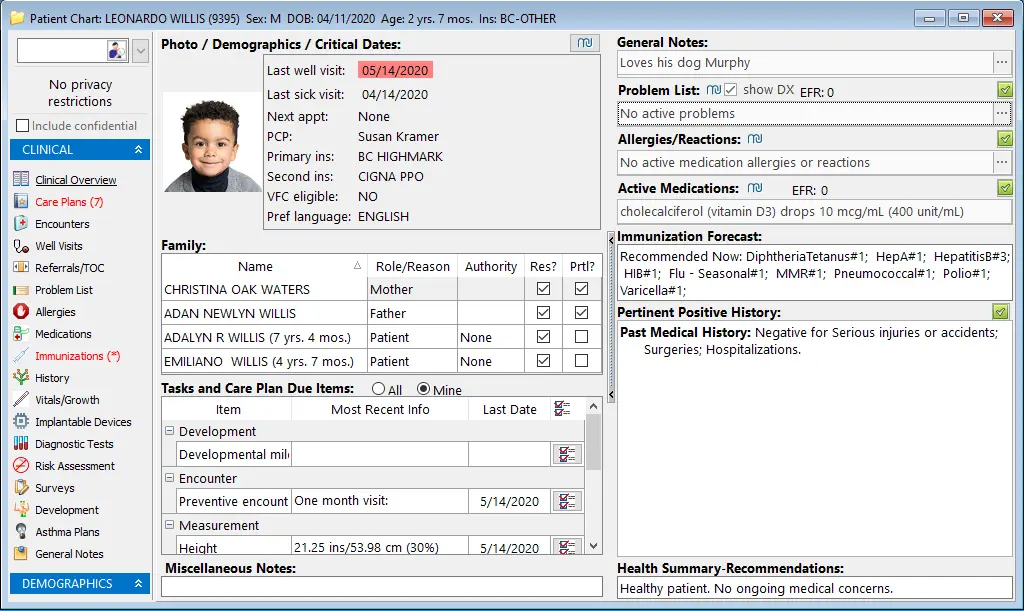Select the All radio button for tasks
Viewport: 1024px width, 611px height.
(378, 389)
